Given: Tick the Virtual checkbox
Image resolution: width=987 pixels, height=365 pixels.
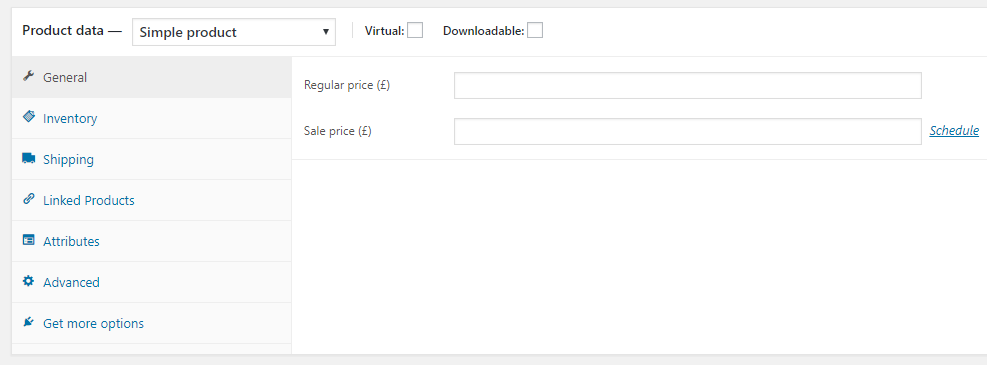Looking at the screenshot, I should pyautogui.click(x=415, y=30).
